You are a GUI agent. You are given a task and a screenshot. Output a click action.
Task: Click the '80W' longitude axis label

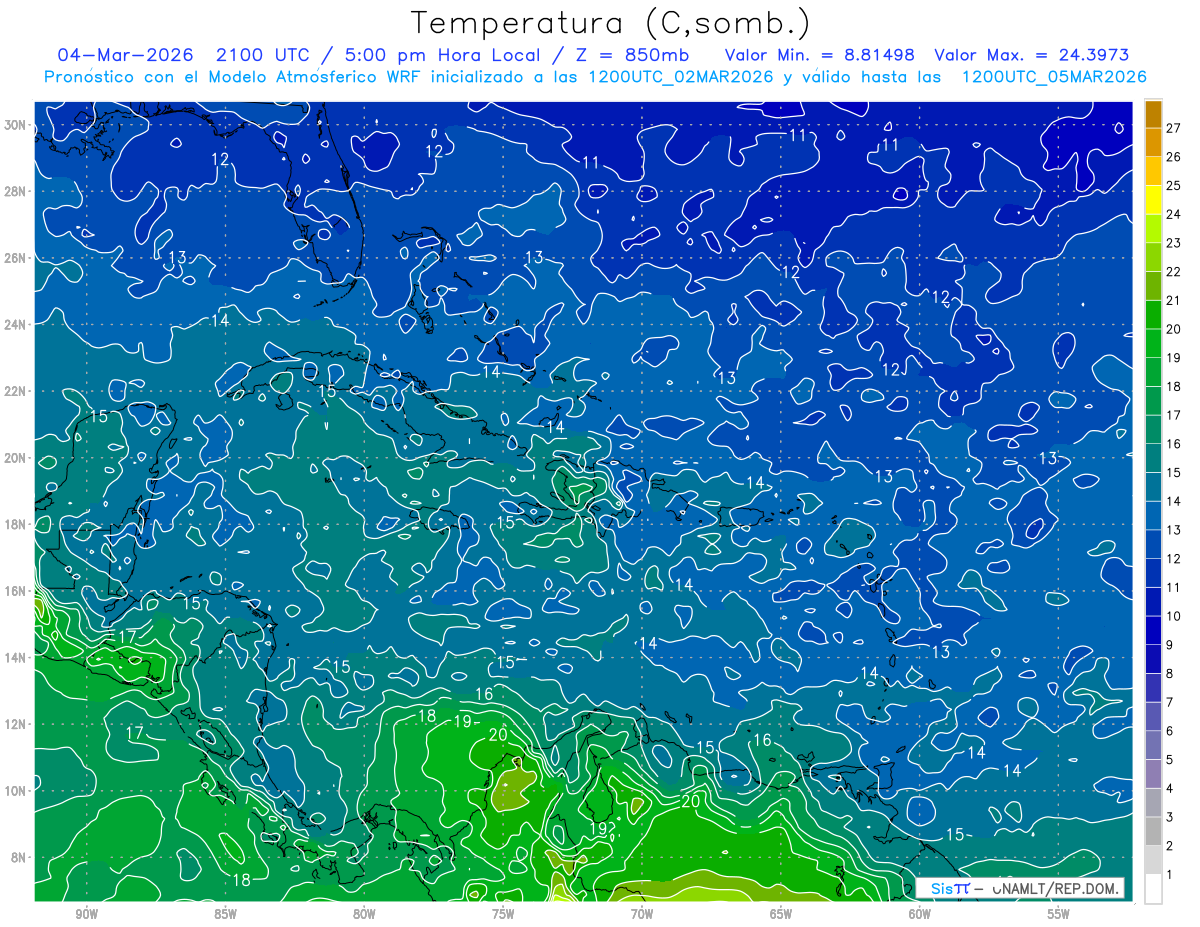click(x=364, y=914)
